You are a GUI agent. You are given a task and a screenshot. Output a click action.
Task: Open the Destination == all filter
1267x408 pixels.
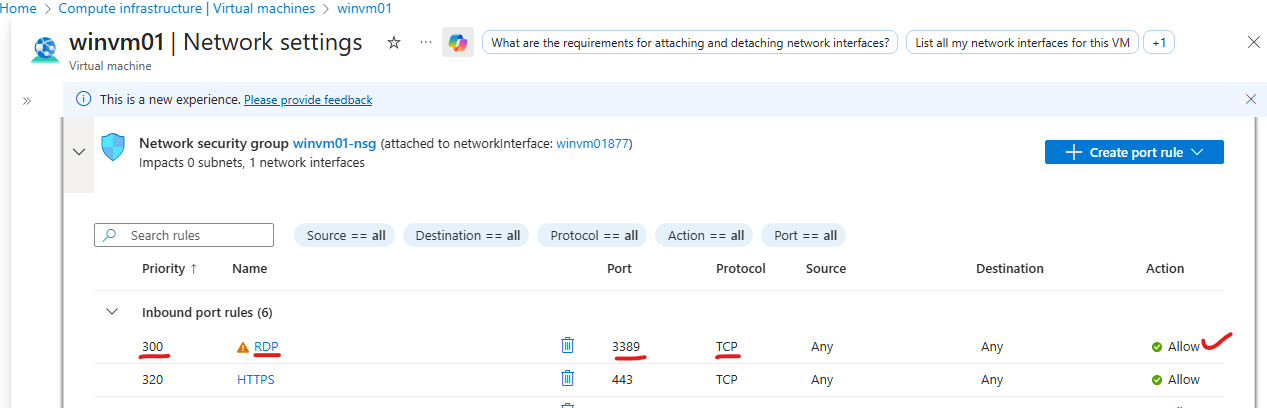(x=467, y=235)
